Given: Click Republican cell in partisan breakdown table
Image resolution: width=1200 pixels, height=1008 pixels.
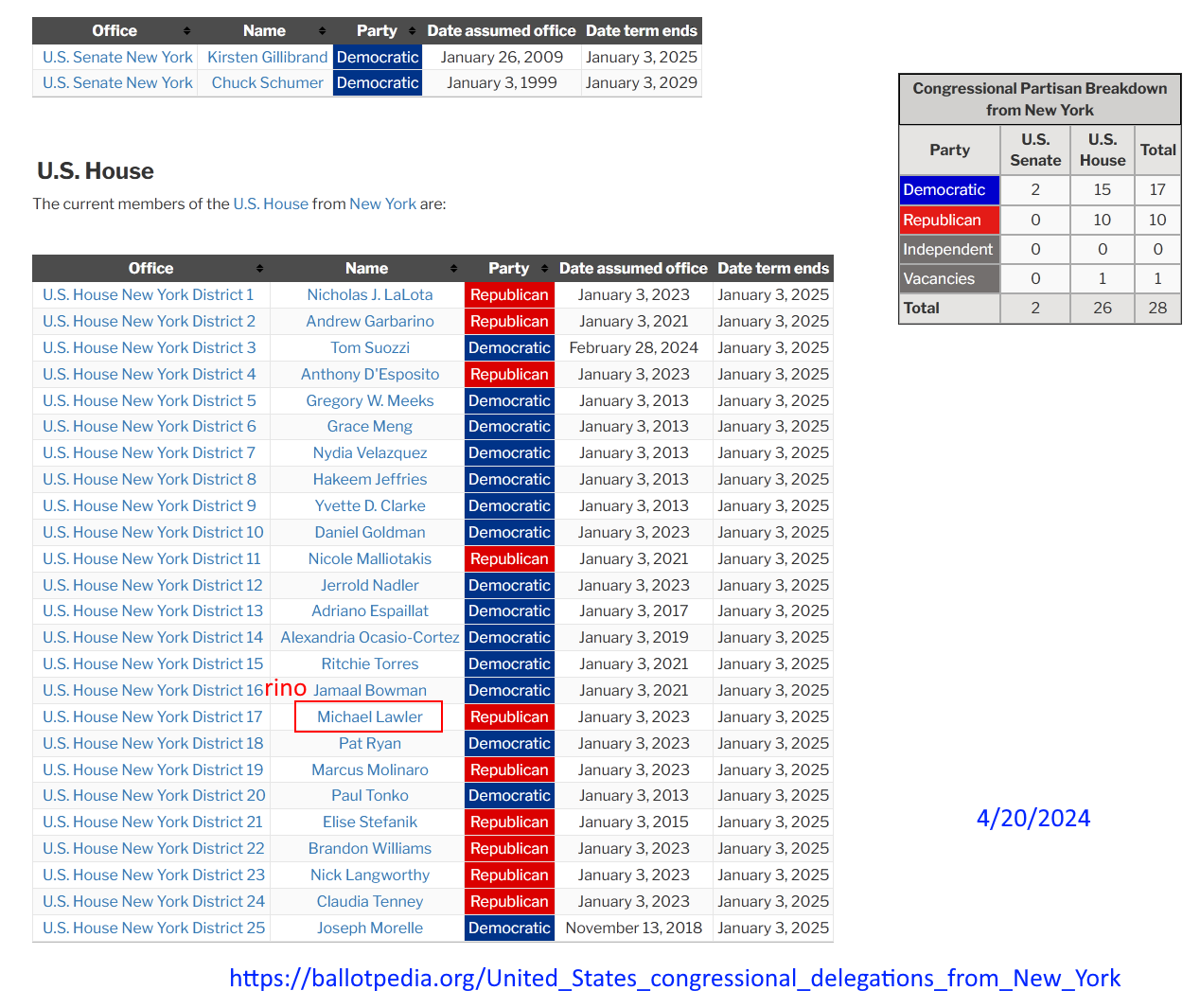Looking at the screenshot, I should [x=949, y=221].
